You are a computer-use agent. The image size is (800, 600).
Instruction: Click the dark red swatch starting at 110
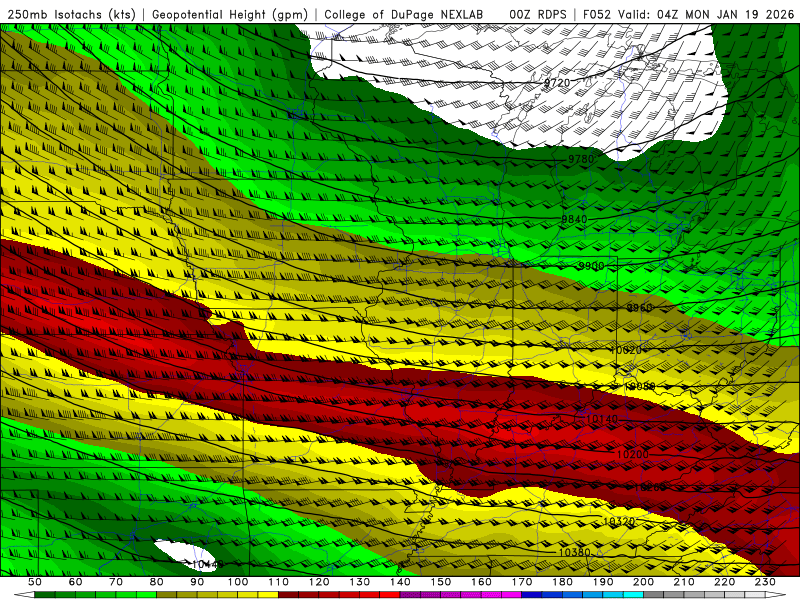(288, 595)
